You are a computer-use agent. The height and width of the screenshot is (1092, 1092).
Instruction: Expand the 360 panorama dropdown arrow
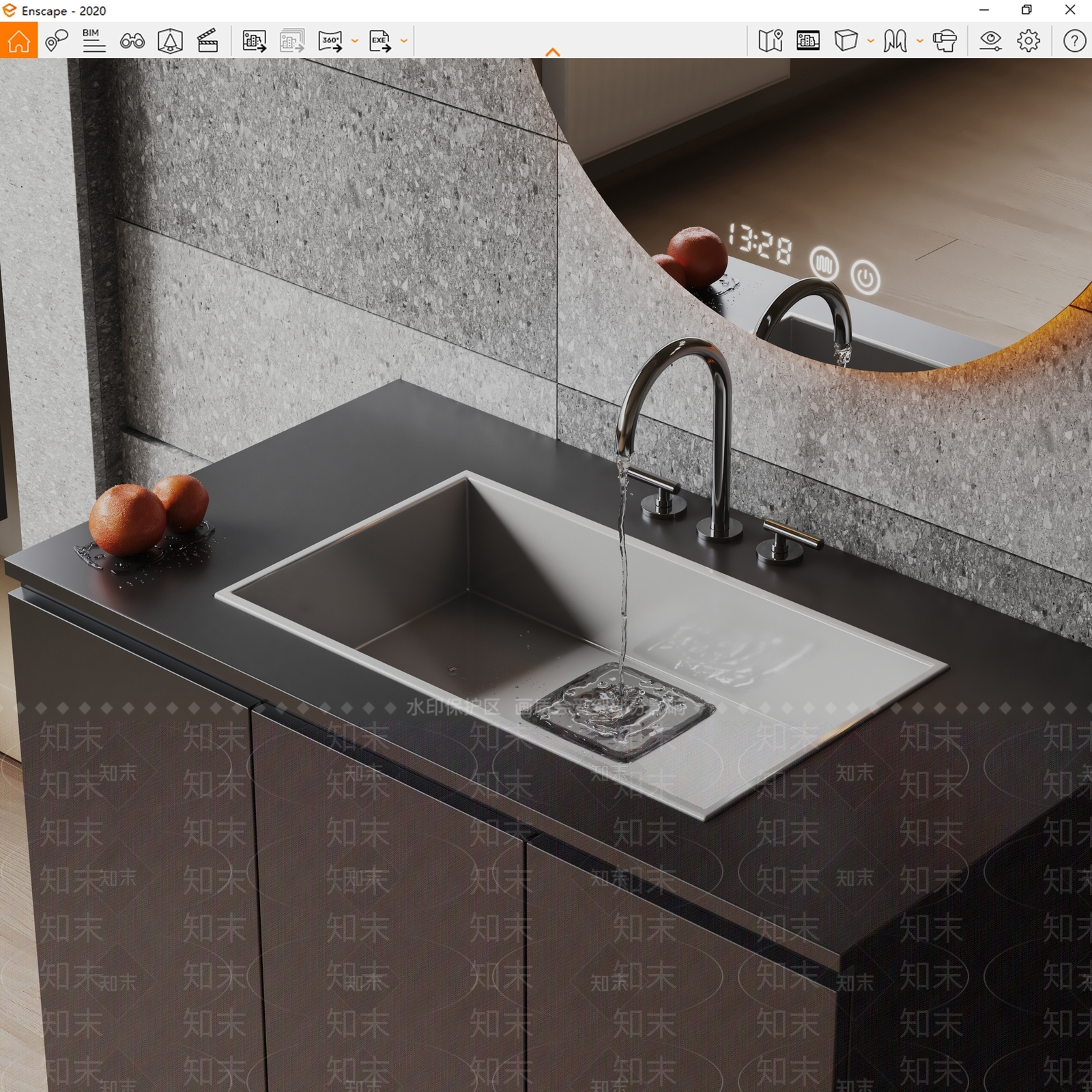click(354, 41)
